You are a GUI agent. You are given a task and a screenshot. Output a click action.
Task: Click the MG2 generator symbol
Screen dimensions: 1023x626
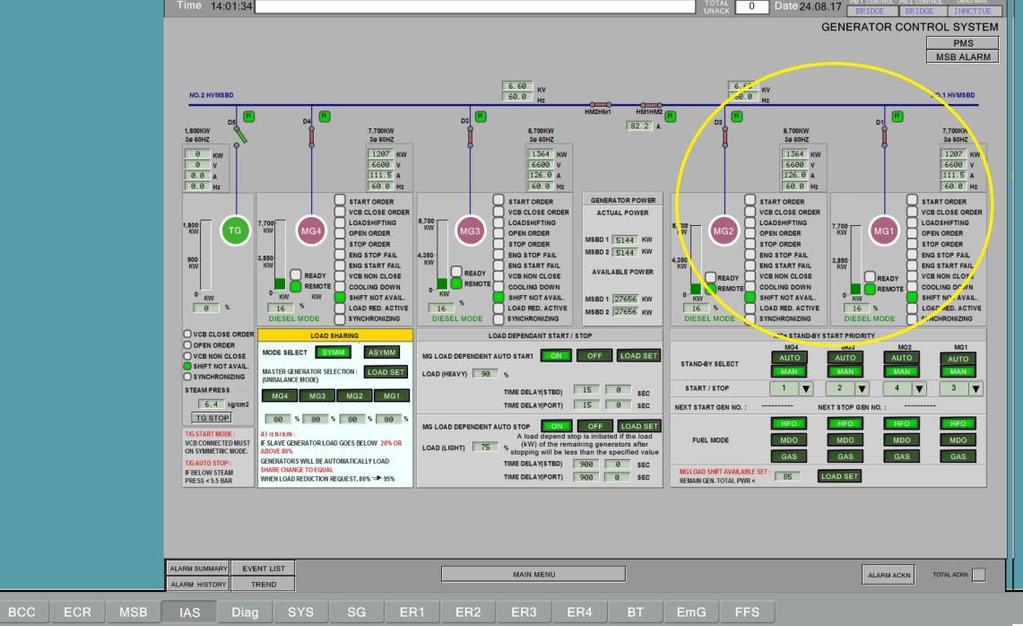(724, 230)
